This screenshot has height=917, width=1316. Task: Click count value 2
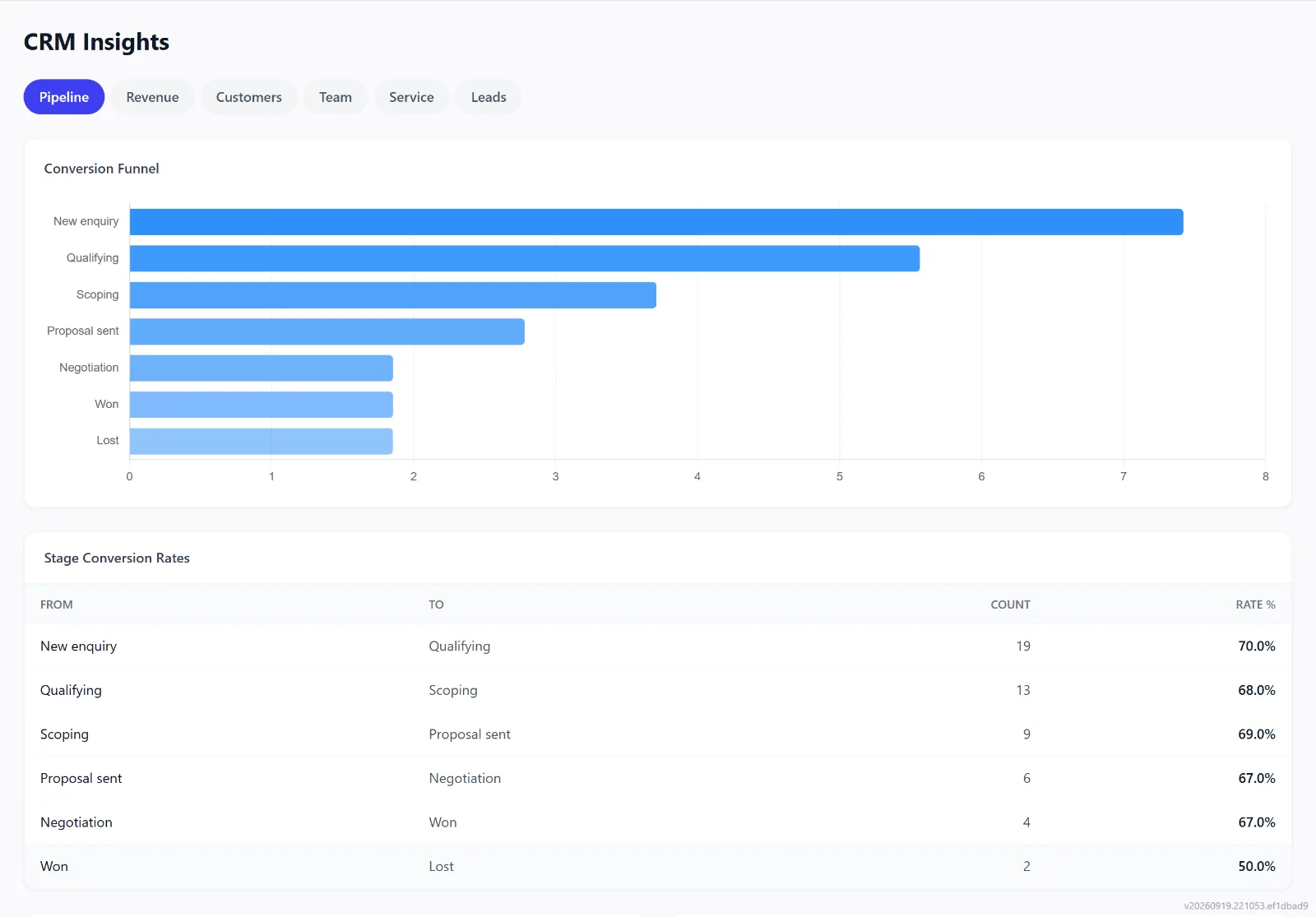point(1026,866)
